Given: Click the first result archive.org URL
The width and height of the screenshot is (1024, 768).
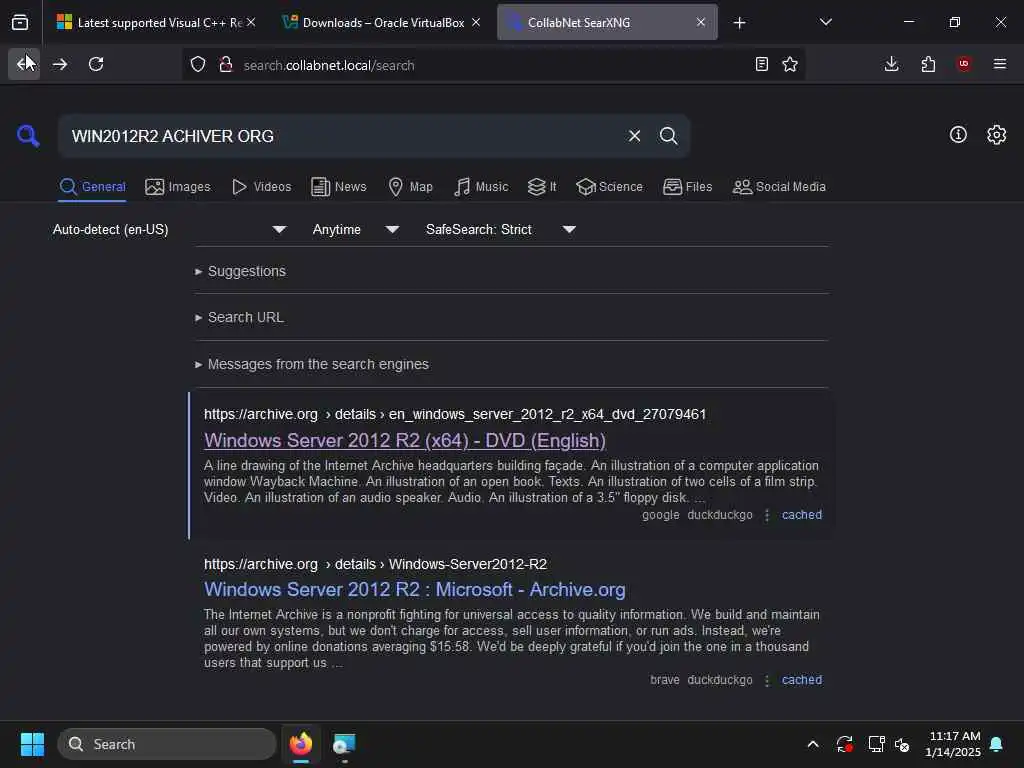Looking at the screenshot, I should [455, 415].
